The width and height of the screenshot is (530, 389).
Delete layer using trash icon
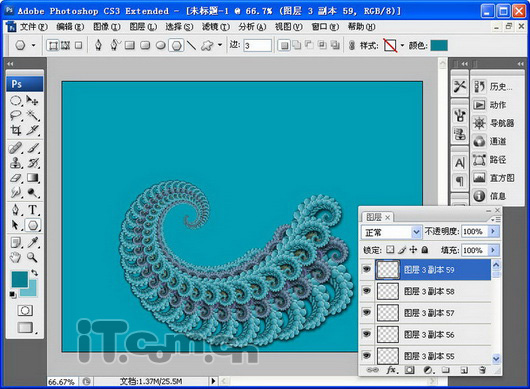pyautogui.click(x=482, y=370)
